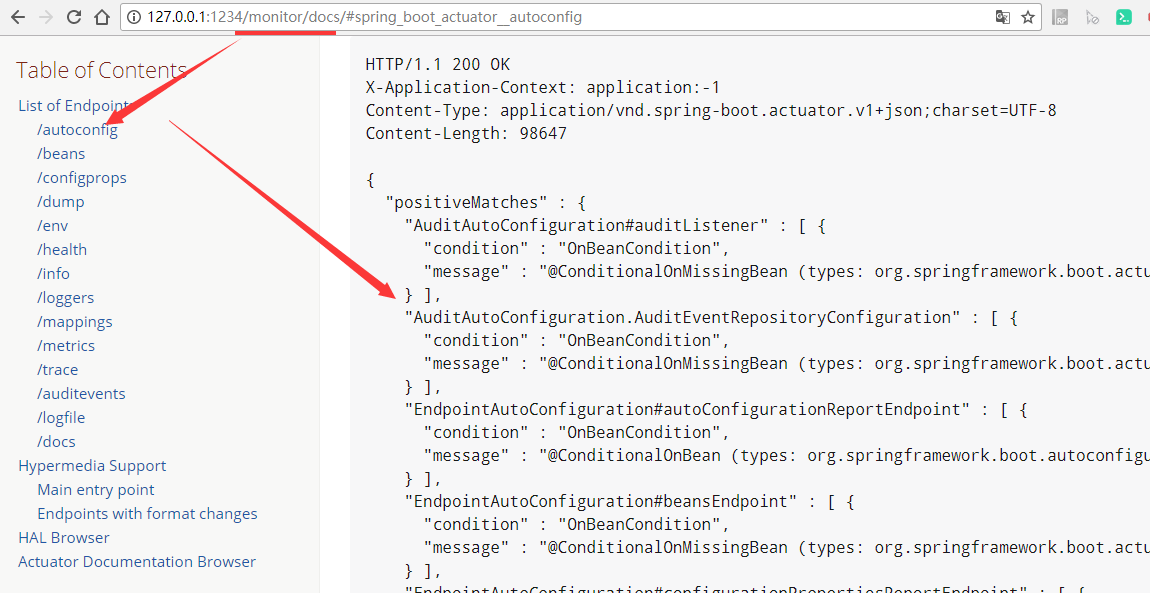Jump to the /docs endpoint
The image size is (1150, 593).
56,442
